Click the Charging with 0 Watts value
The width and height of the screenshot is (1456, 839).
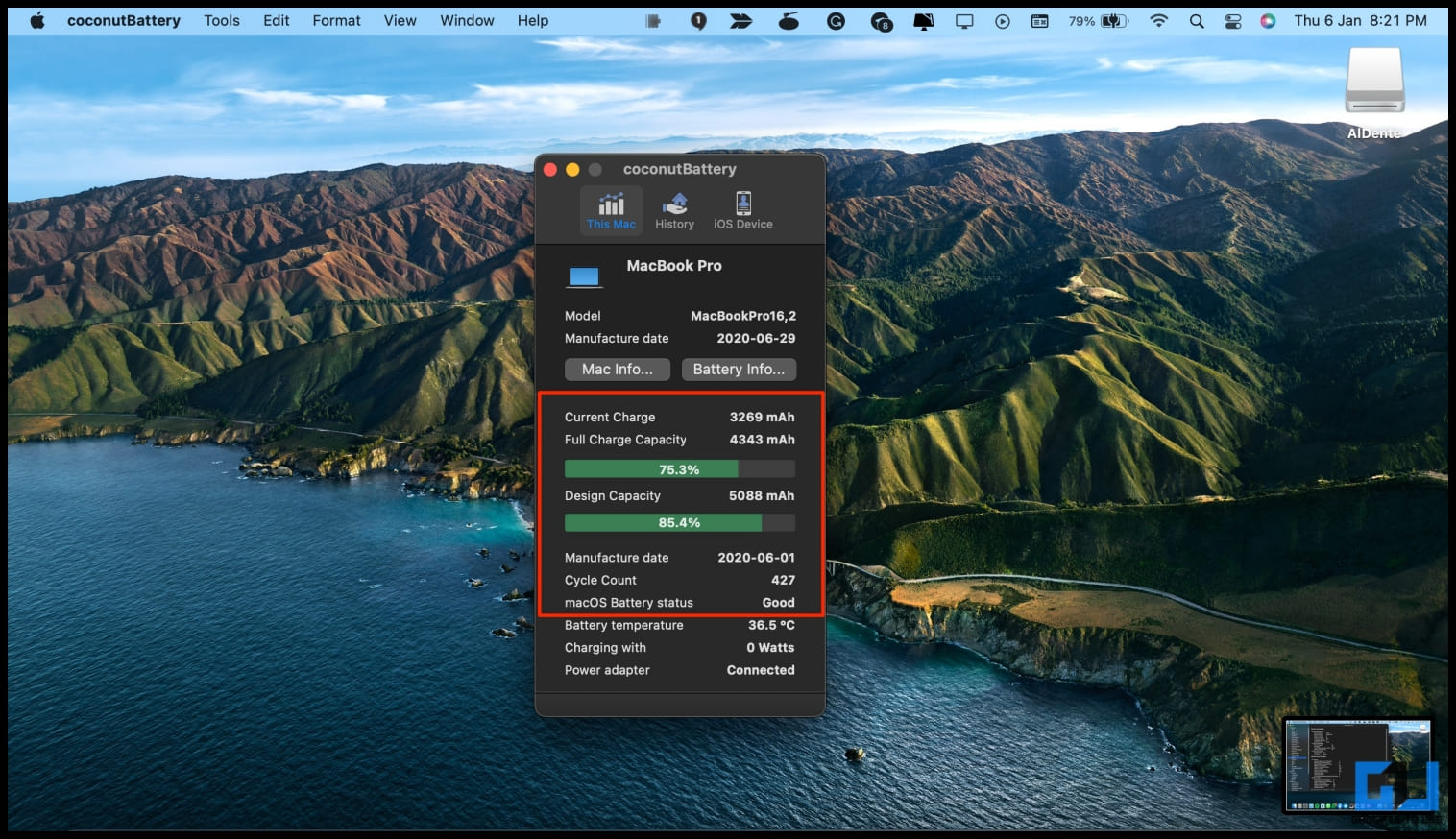770,648
